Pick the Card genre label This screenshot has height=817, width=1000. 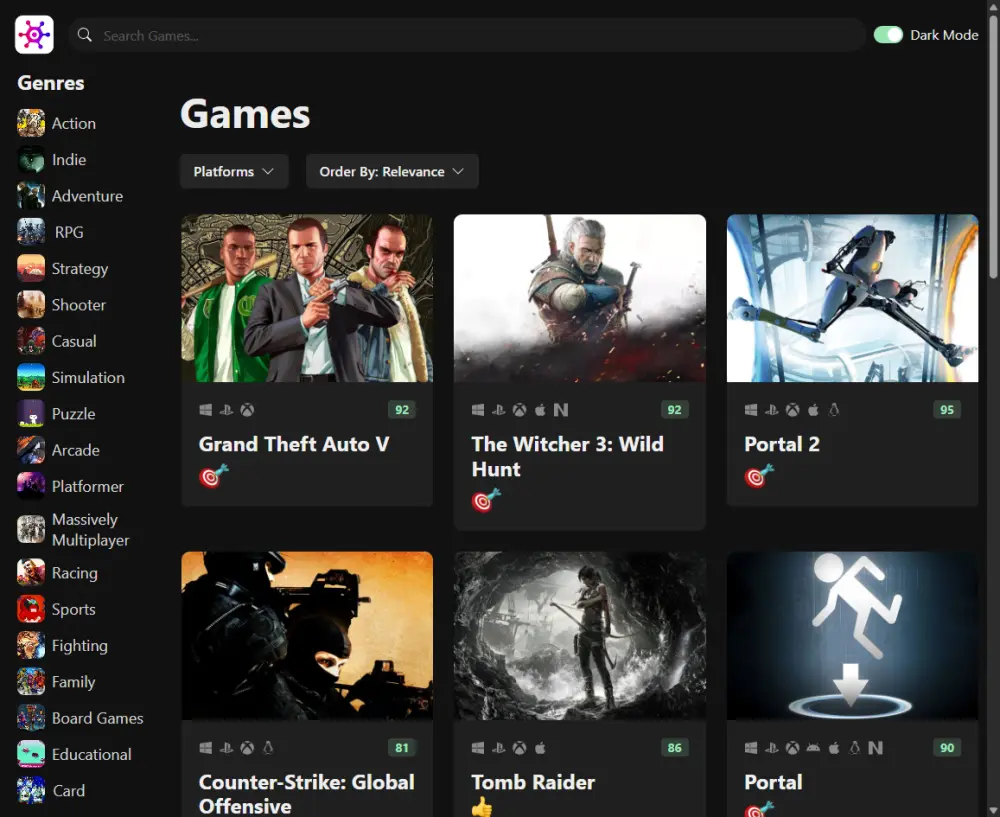pos(69,791)
